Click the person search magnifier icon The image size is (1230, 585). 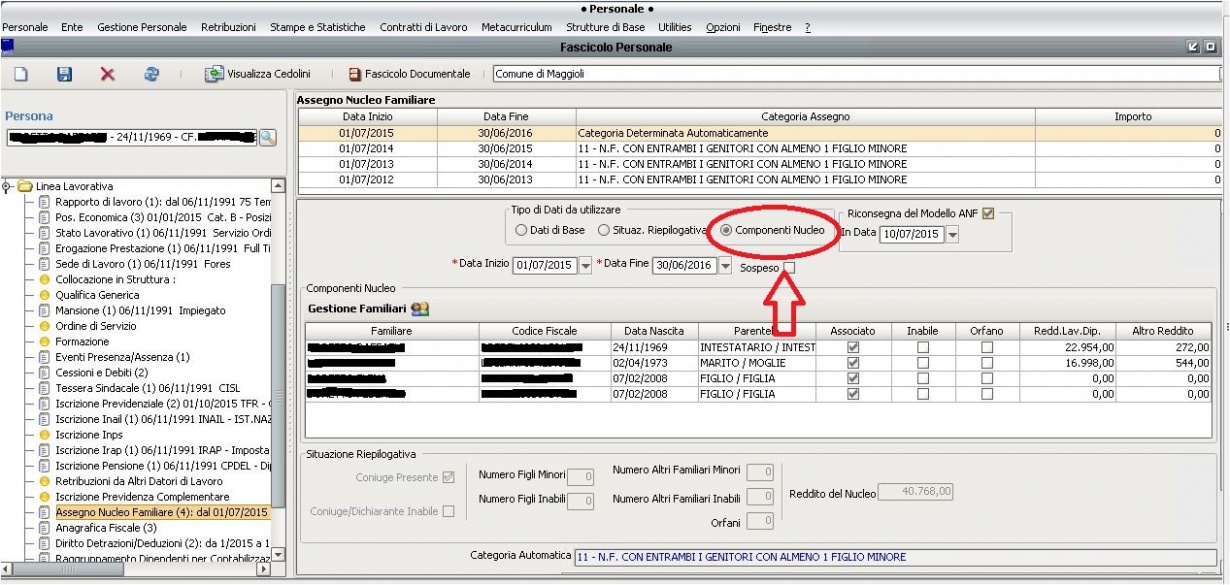(267, 137)
